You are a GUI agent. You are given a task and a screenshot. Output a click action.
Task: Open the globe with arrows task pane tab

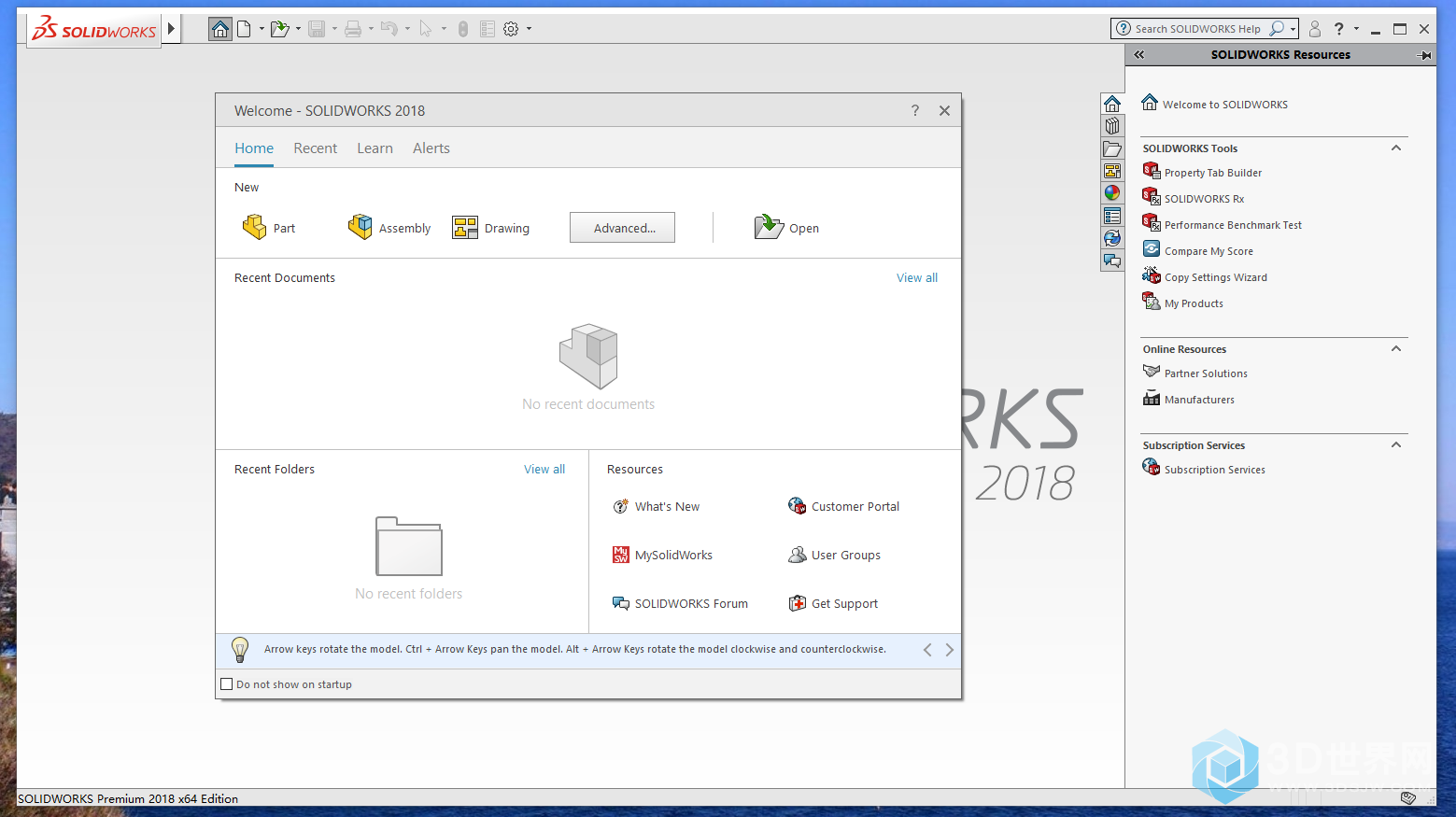1112,238
